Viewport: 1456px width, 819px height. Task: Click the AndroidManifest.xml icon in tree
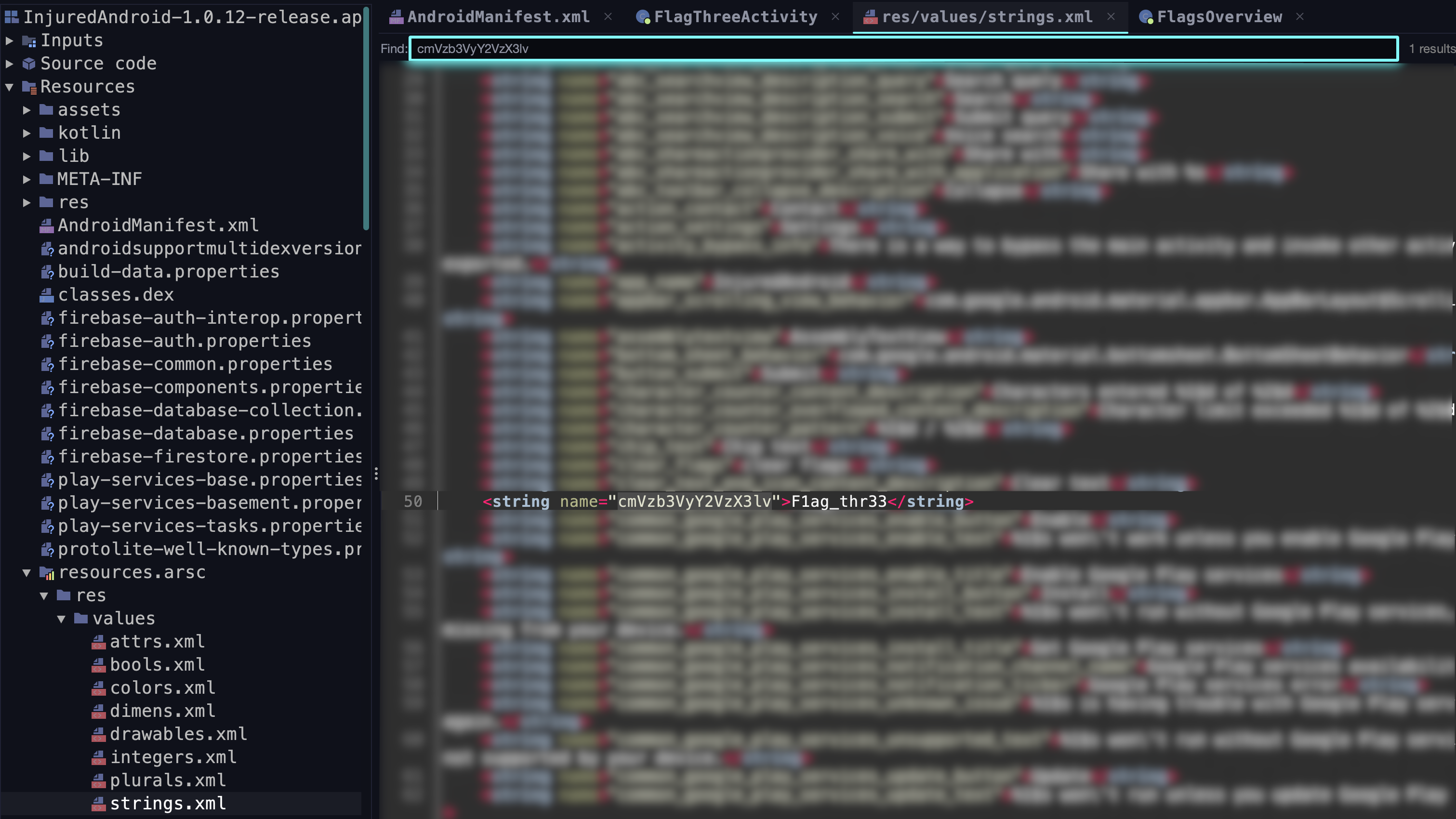coord(46,225)
